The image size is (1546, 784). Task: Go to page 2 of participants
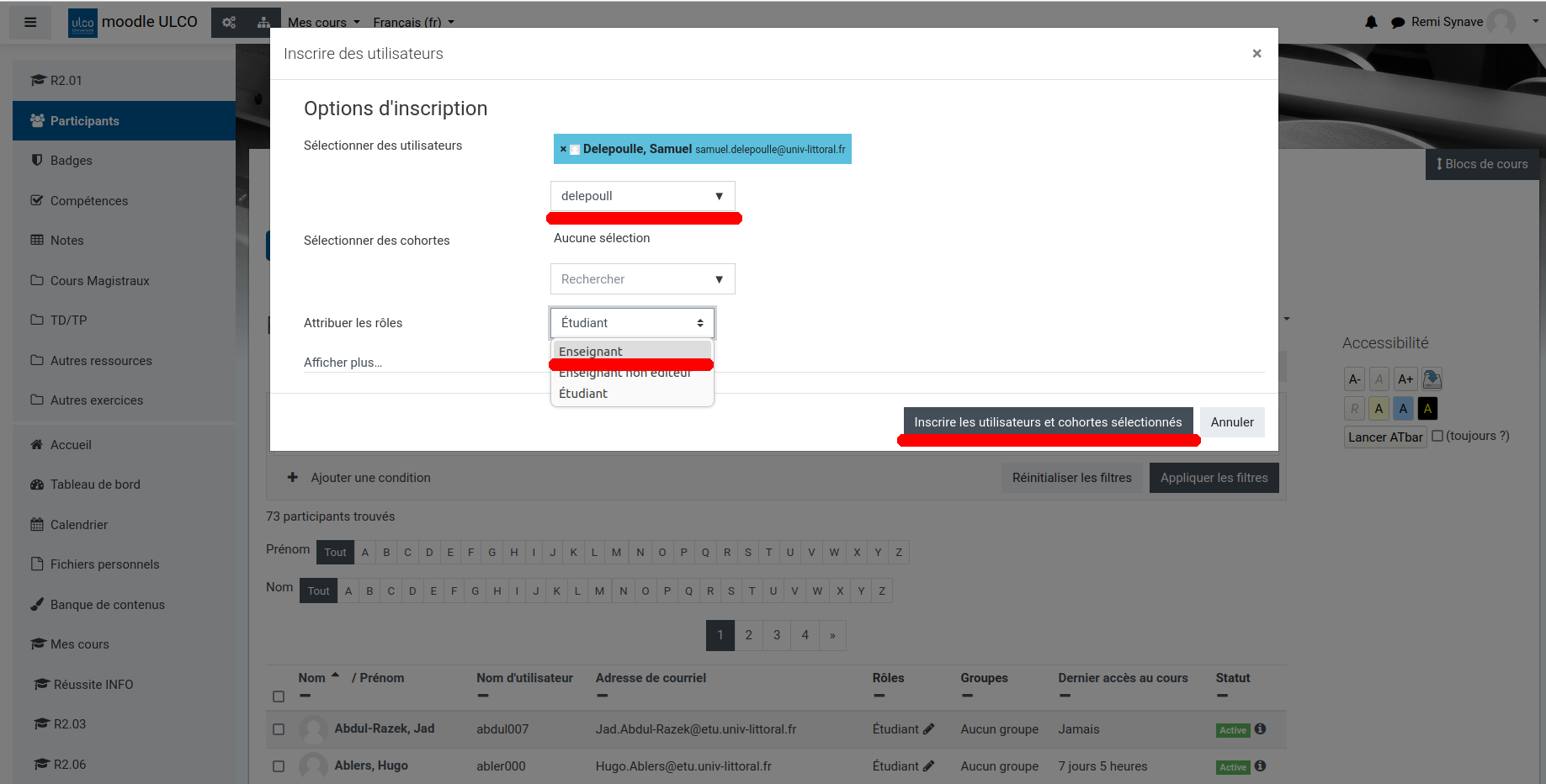pyautogui.click(x=748, y=635)
